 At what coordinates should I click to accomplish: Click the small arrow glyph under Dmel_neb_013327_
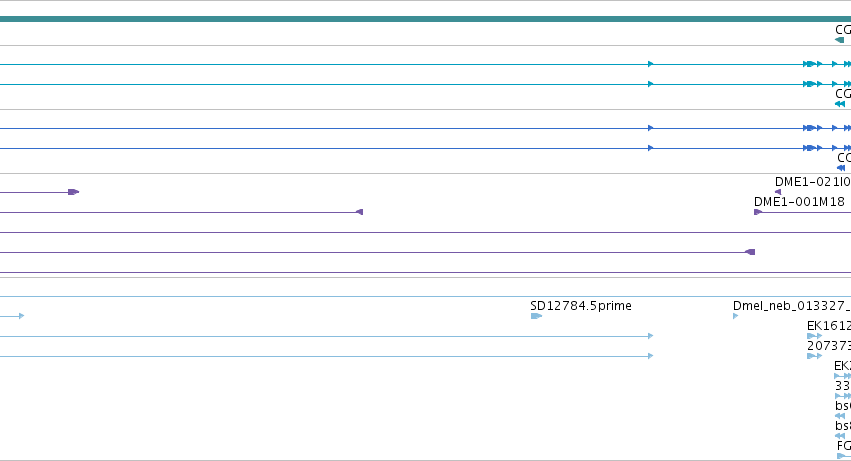(x=735, y=316)
